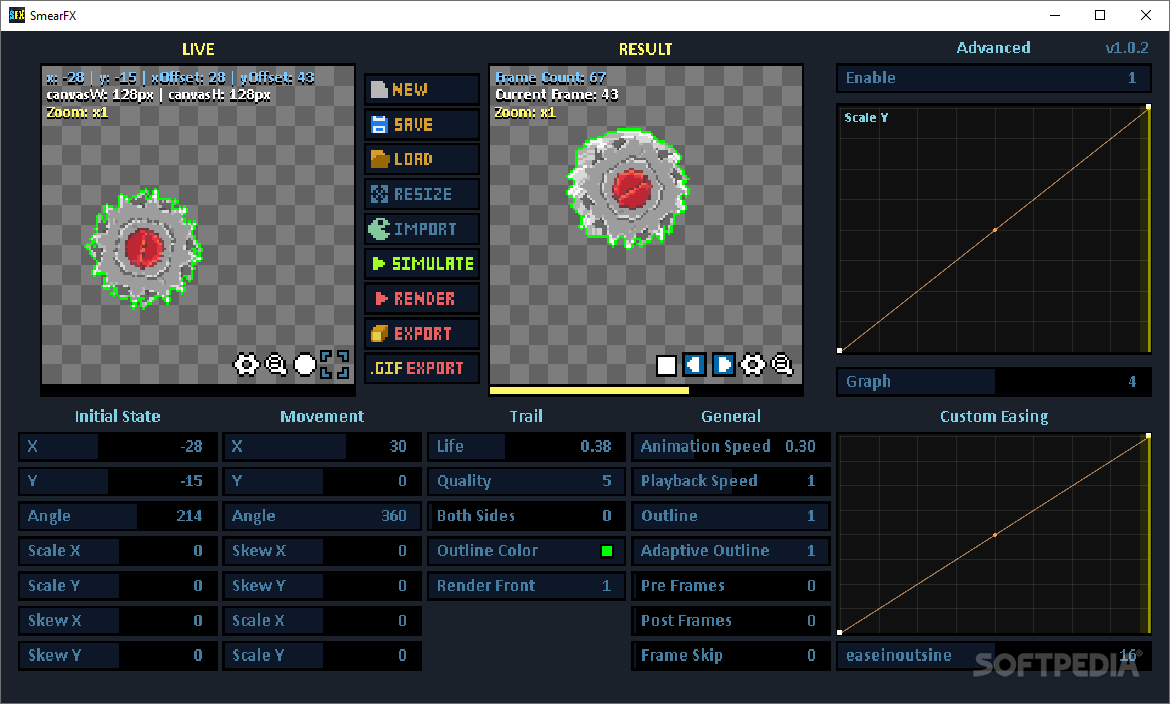1170x704 pixels.
Task: Click the Initial State Skew X field
Action: point(118,620)
